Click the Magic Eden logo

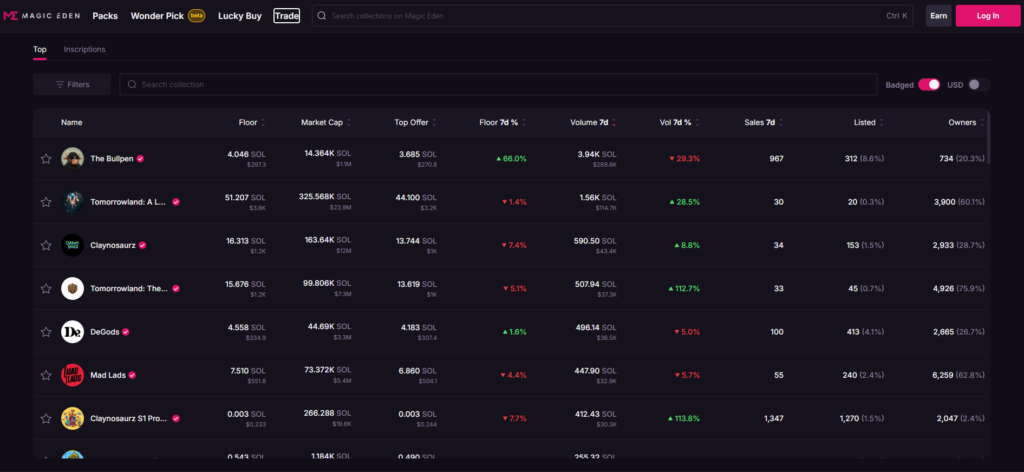pos(42,16)
